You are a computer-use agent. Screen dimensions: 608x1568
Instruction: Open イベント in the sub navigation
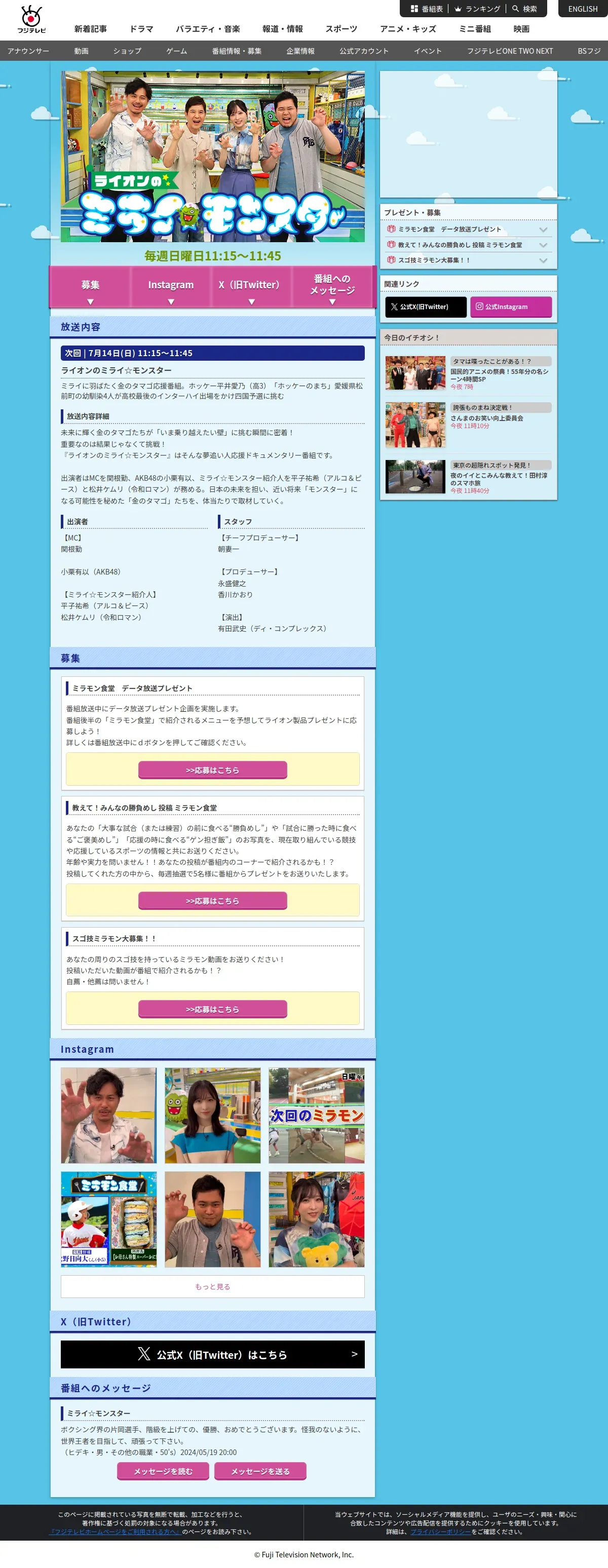[x=428, y=51]
